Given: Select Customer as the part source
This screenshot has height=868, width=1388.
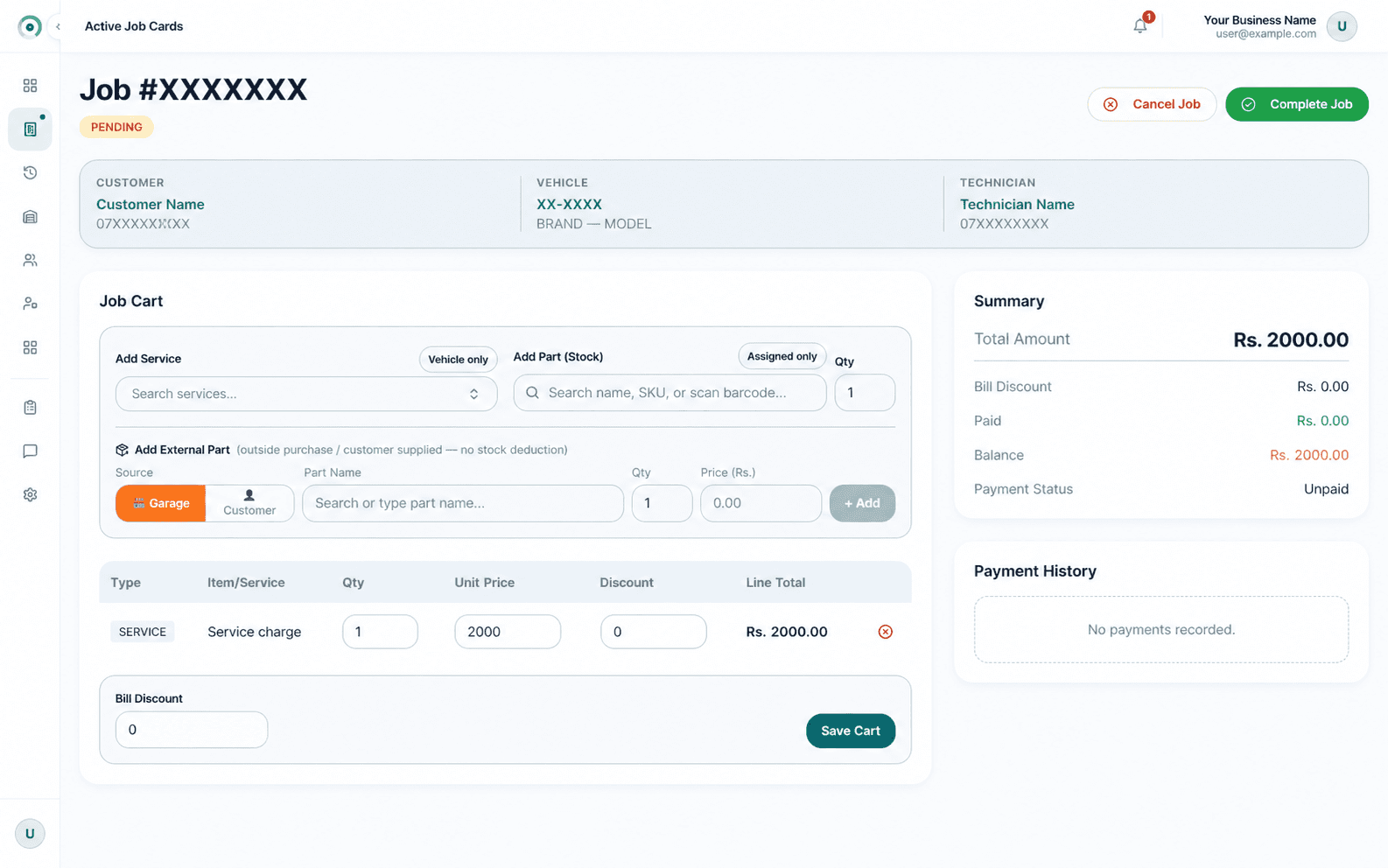Looking at the screenshot, I should coord(249,503).
